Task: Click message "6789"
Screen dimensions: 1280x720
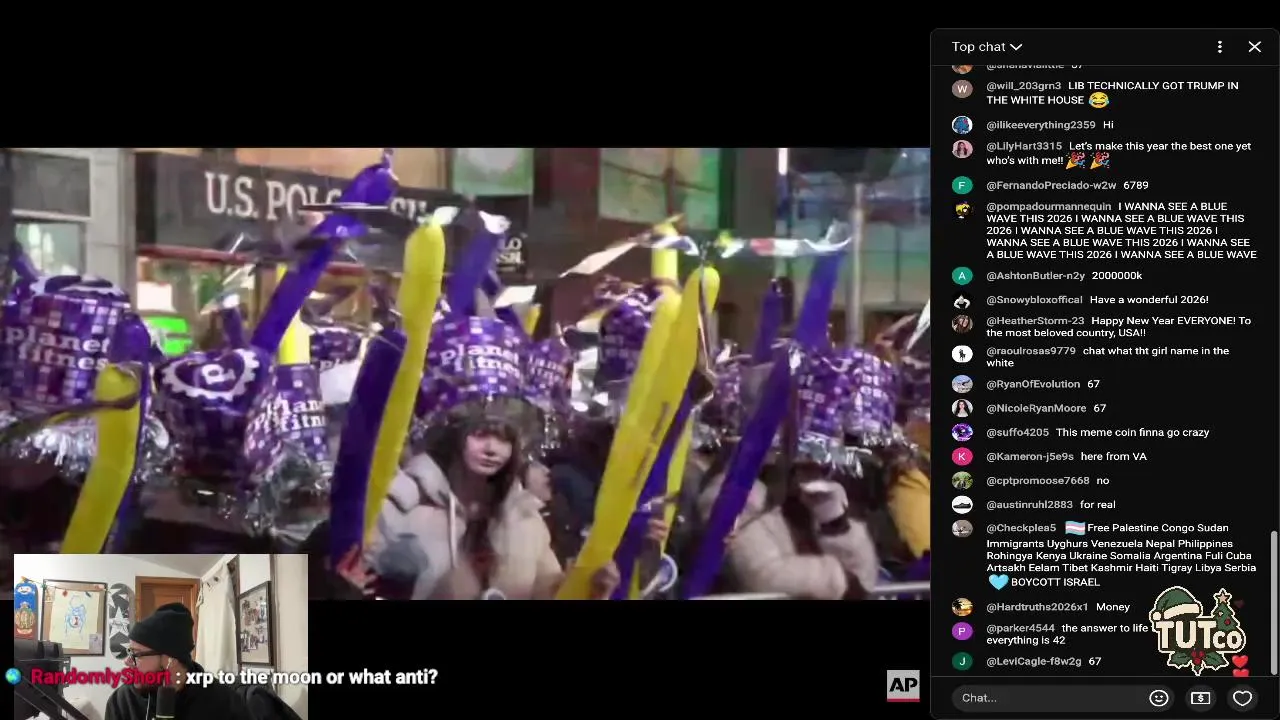Action: (1135, 185)
